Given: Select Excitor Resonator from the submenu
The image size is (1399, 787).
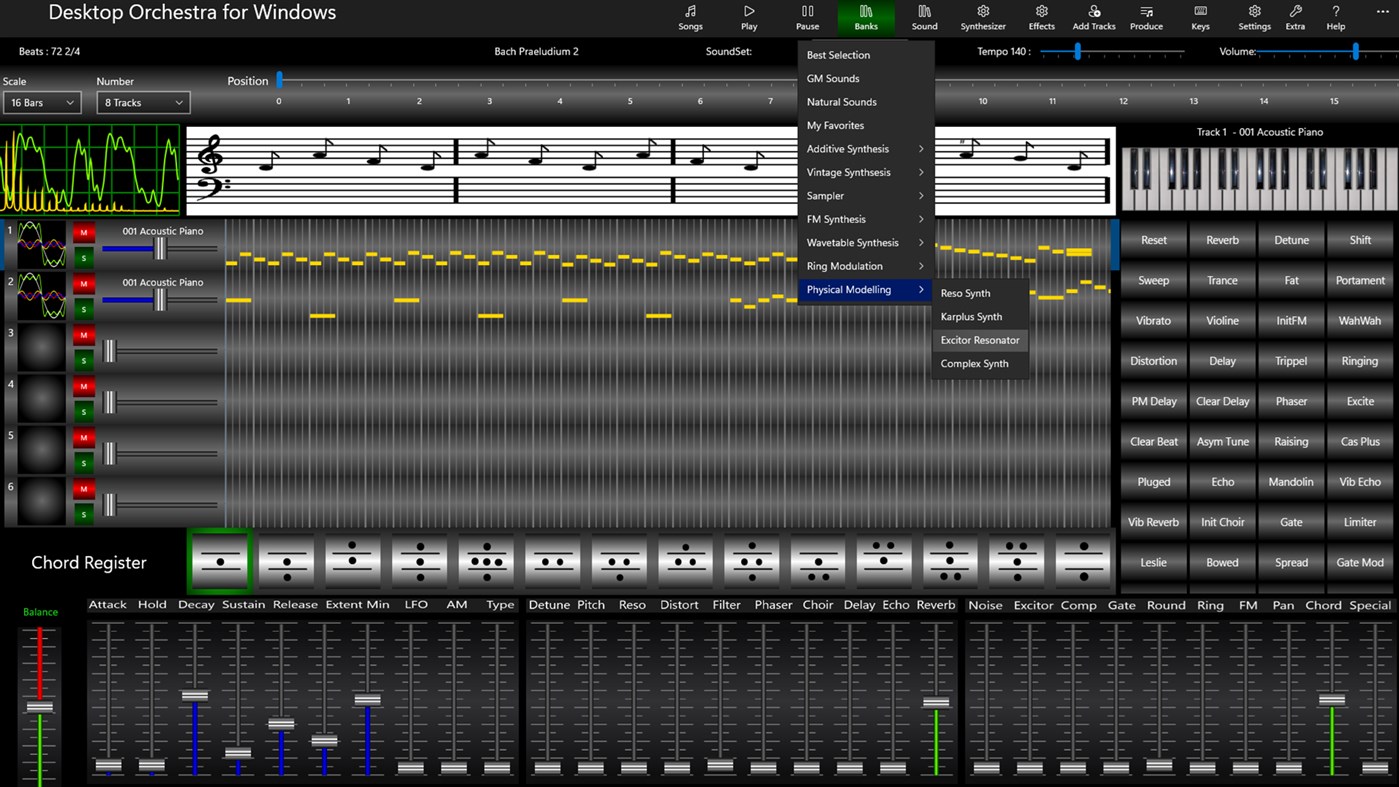Looking at the screenshot, I should pyautogui.click(x=980, y=340).
